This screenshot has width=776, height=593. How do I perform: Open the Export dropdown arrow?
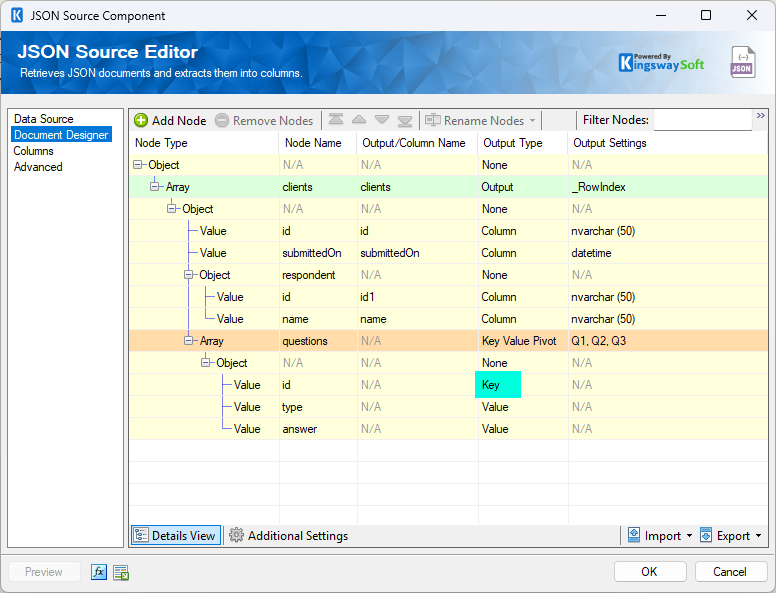tap(759, 536)
